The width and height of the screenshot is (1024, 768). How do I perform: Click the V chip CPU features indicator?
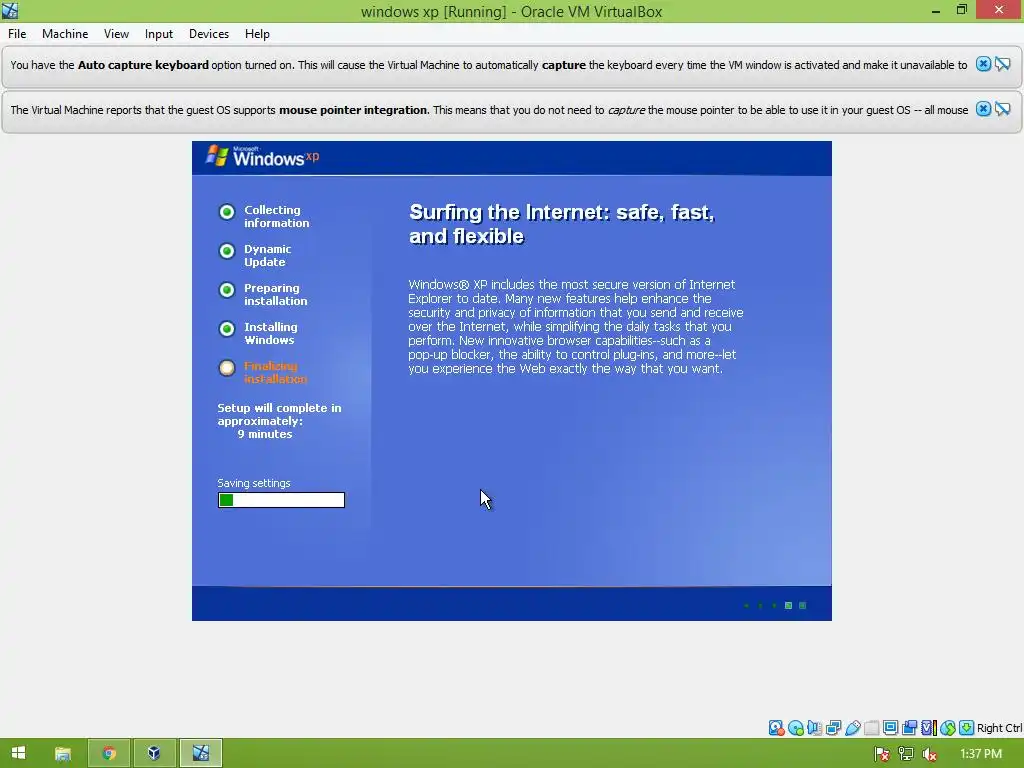pos(928,728)
